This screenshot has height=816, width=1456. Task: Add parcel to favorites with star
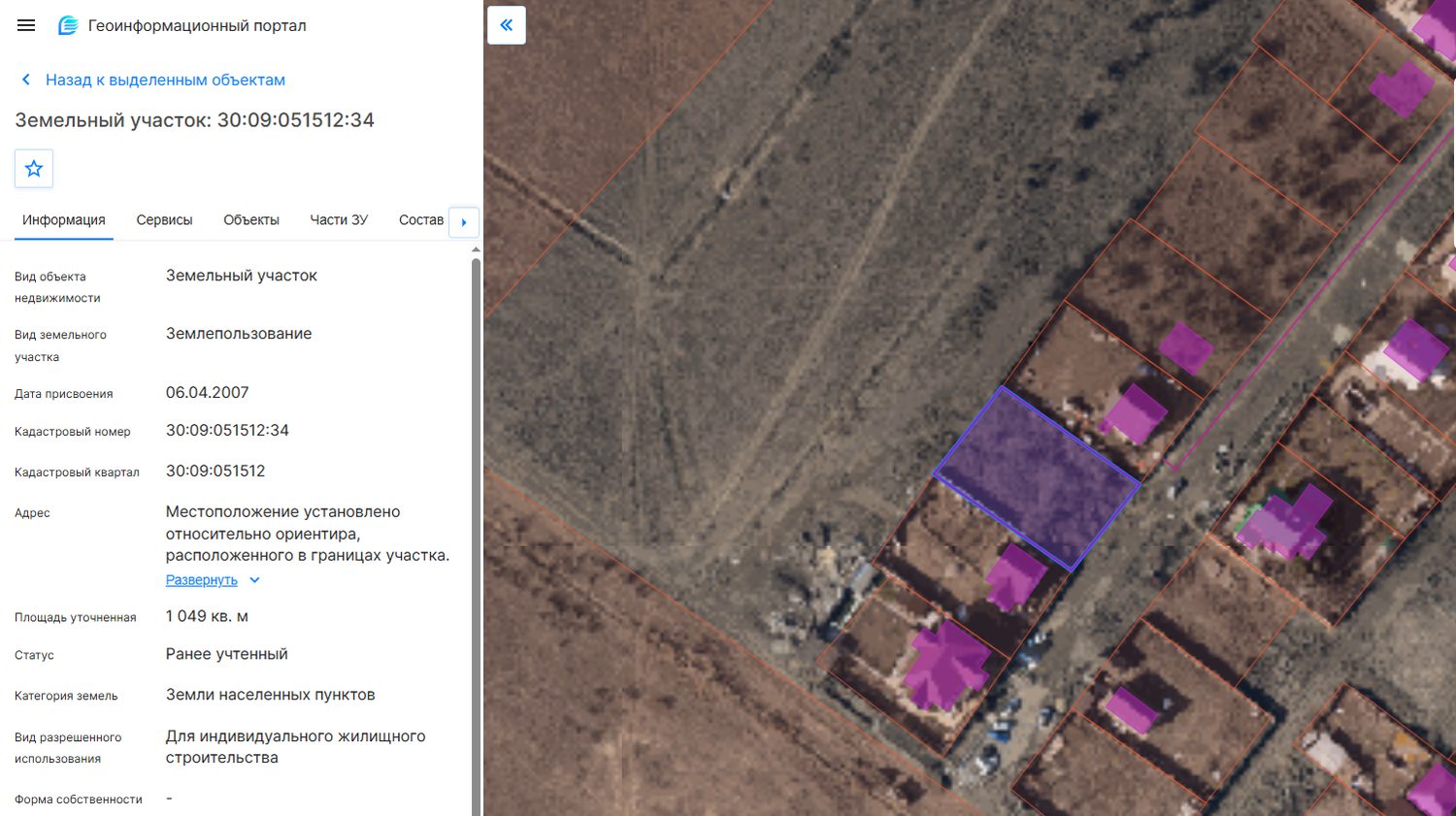pyautogui.click(x=34, y=169)
